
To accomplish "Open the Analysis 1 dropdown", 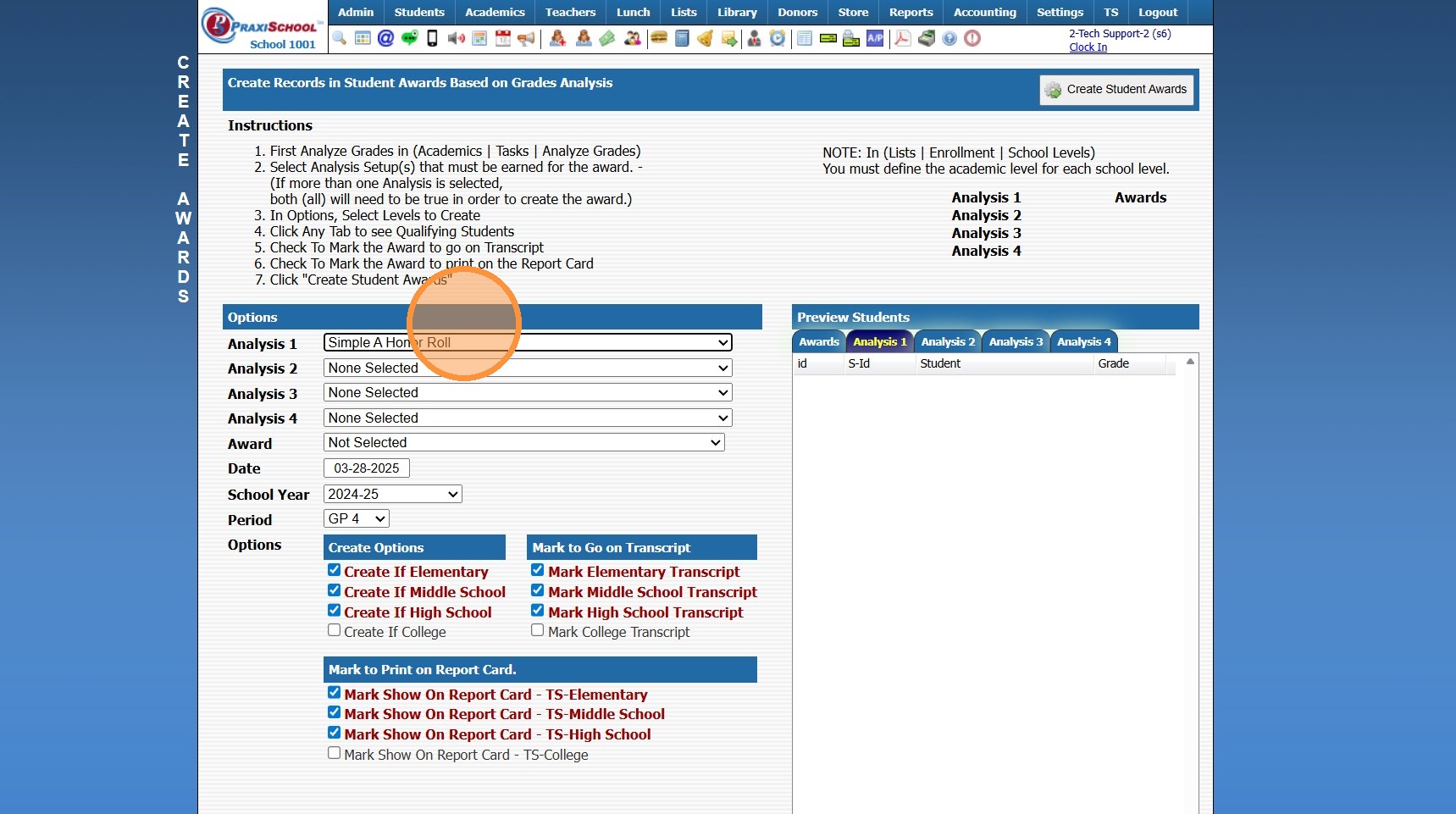I will tap(528, 342).
